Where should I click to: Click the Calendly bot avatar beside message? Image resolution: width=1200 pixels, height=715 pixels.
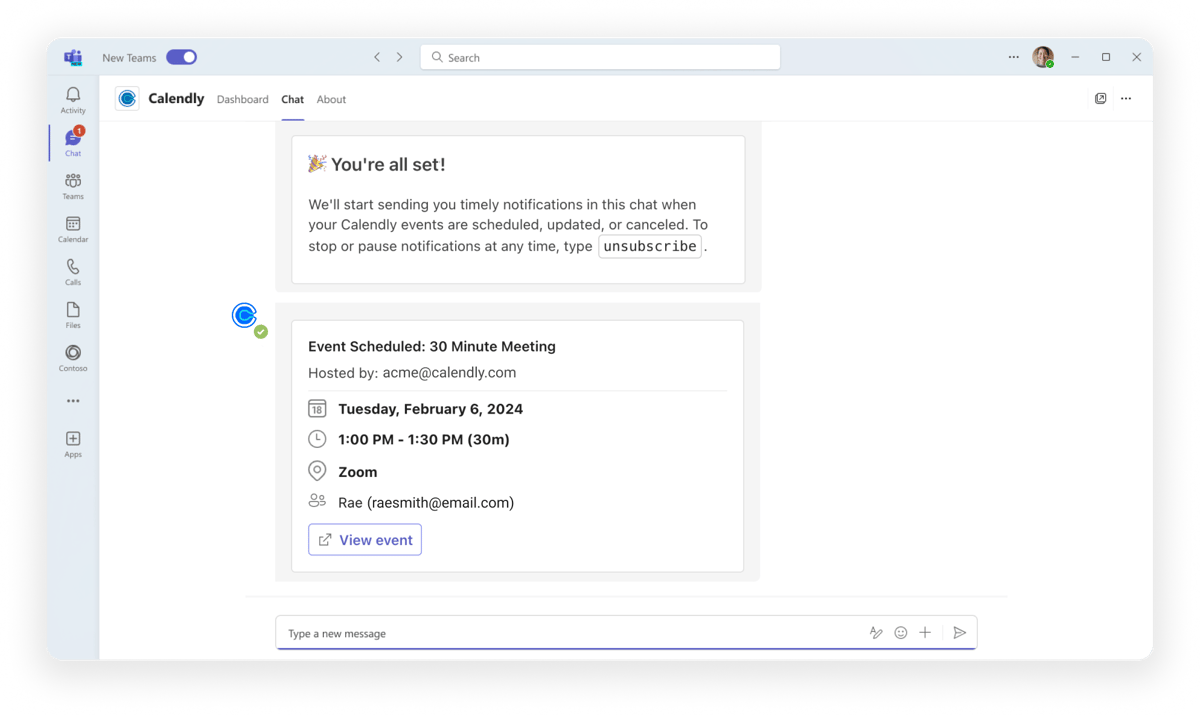245,316
